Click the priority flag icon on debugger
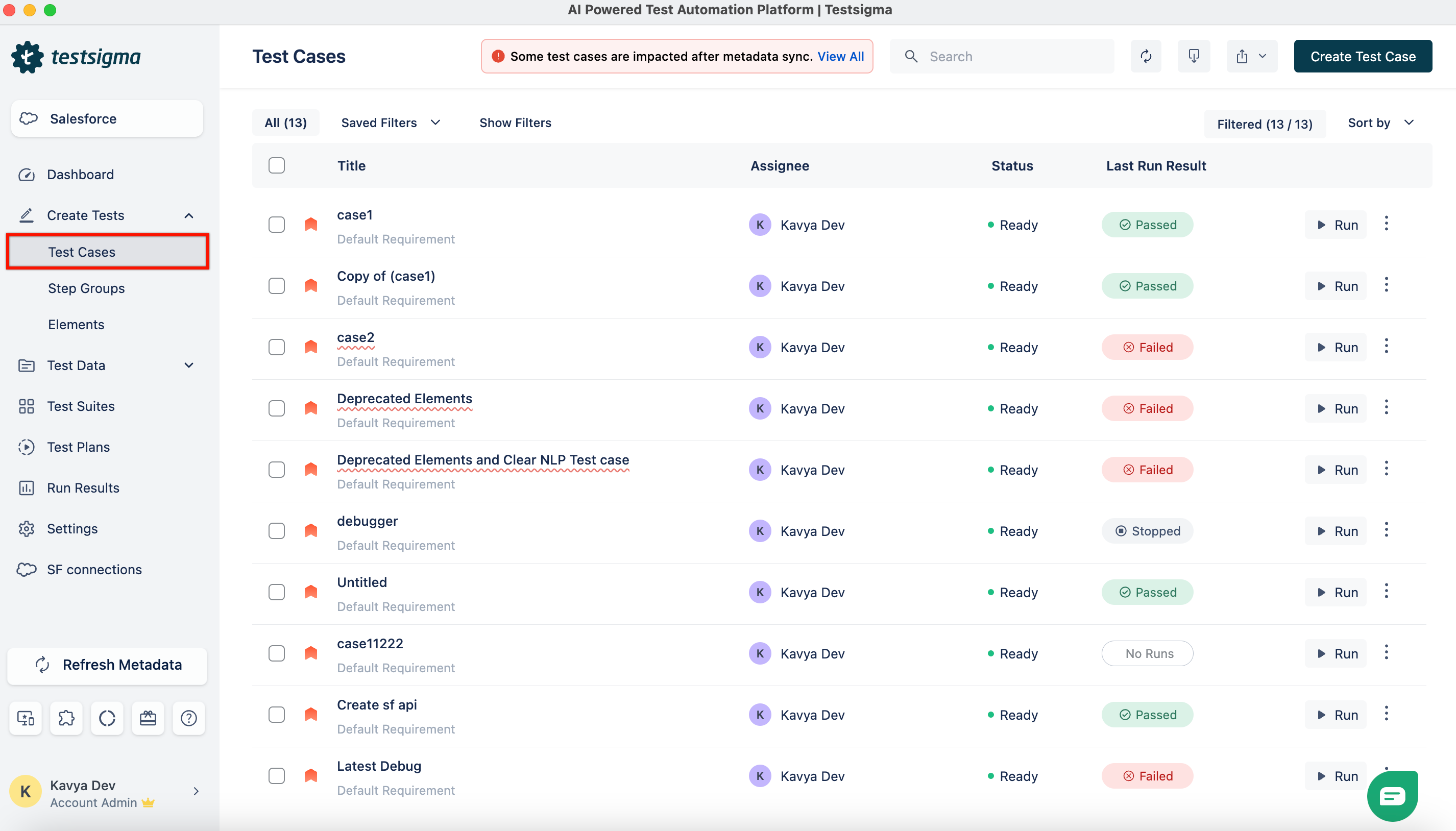This screenshot has width=1456, height=831. pos(310,530)
